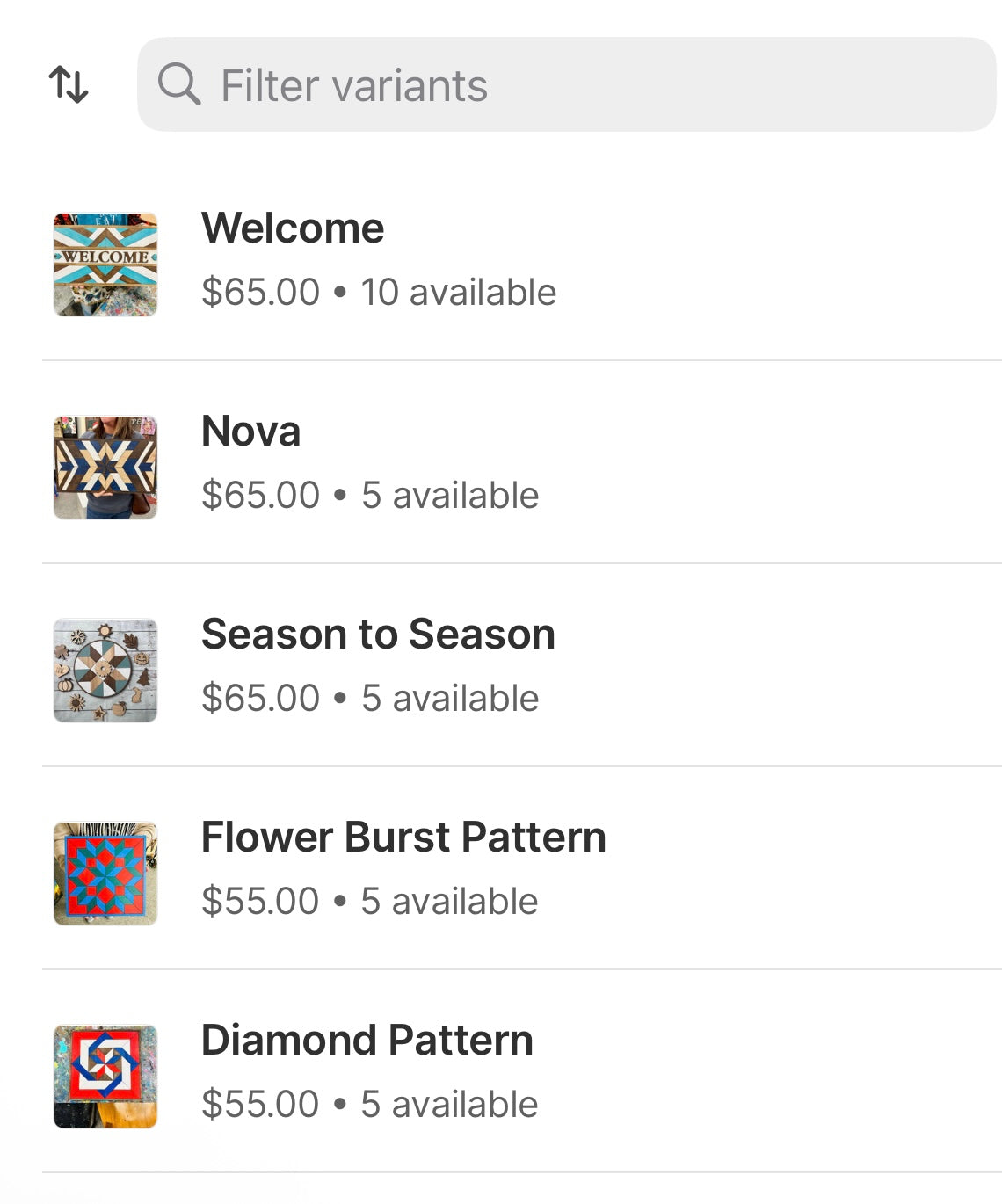The image size is (1002, 1204).
Task: Open the Welcome sign thumbnail image
Action: pyautogui.click(x=105, y=265)
